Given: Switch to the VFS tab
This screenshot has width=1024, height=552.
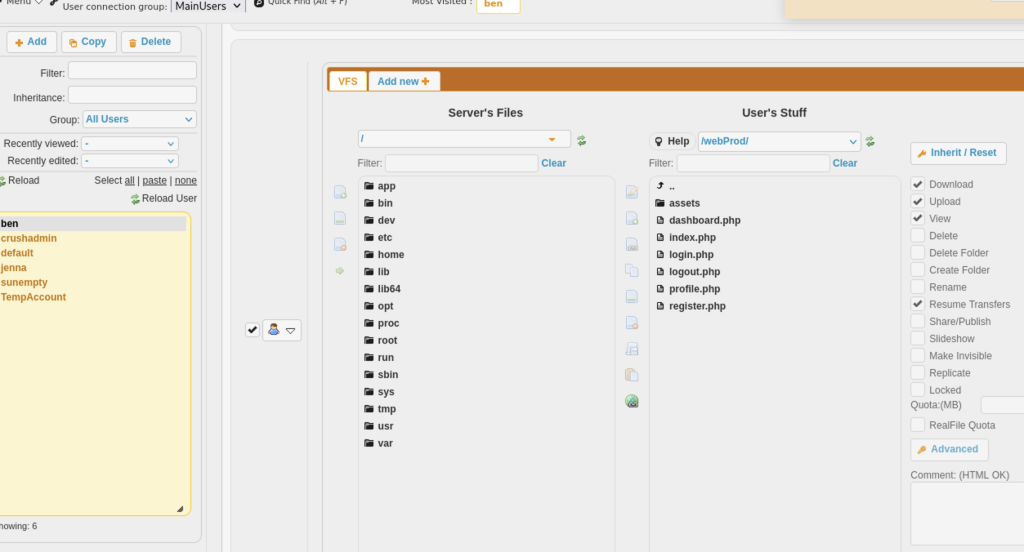Looking at the screenshot, I should pyautogui.click(x=347, y=81).
